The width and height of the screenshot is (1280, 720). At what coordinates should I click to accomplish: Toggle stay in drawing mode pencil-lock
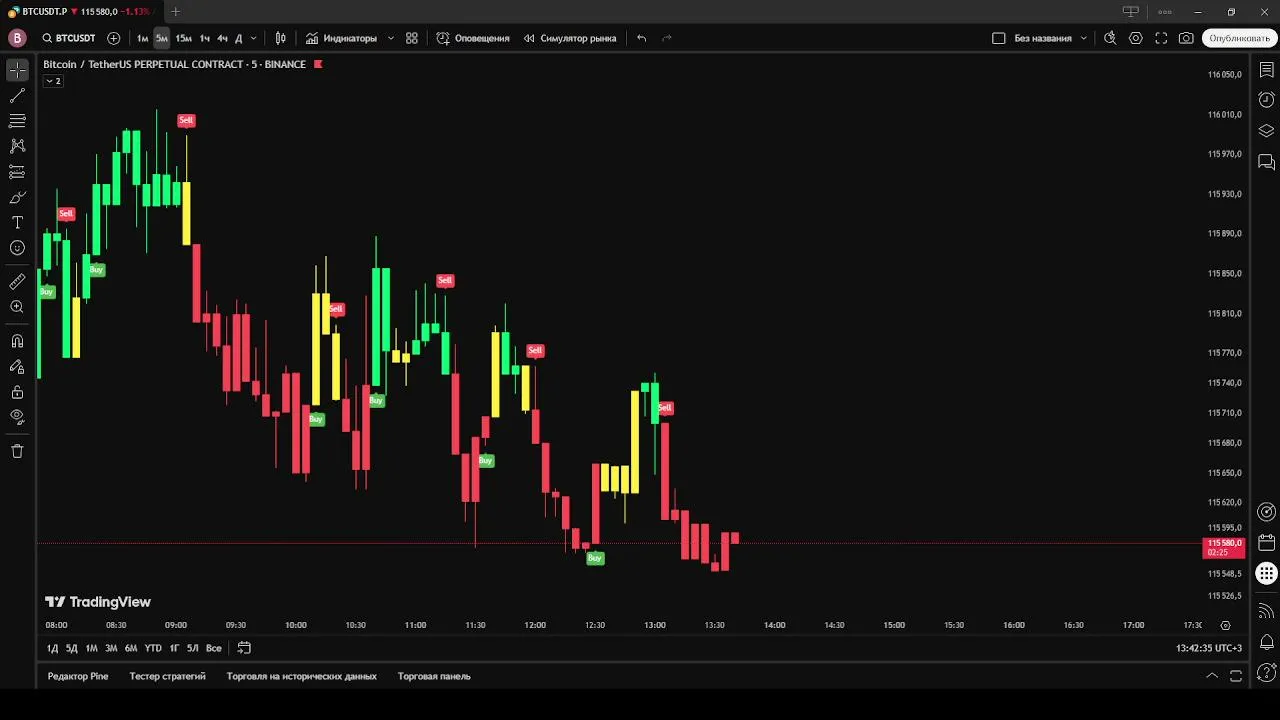point(17,367)
